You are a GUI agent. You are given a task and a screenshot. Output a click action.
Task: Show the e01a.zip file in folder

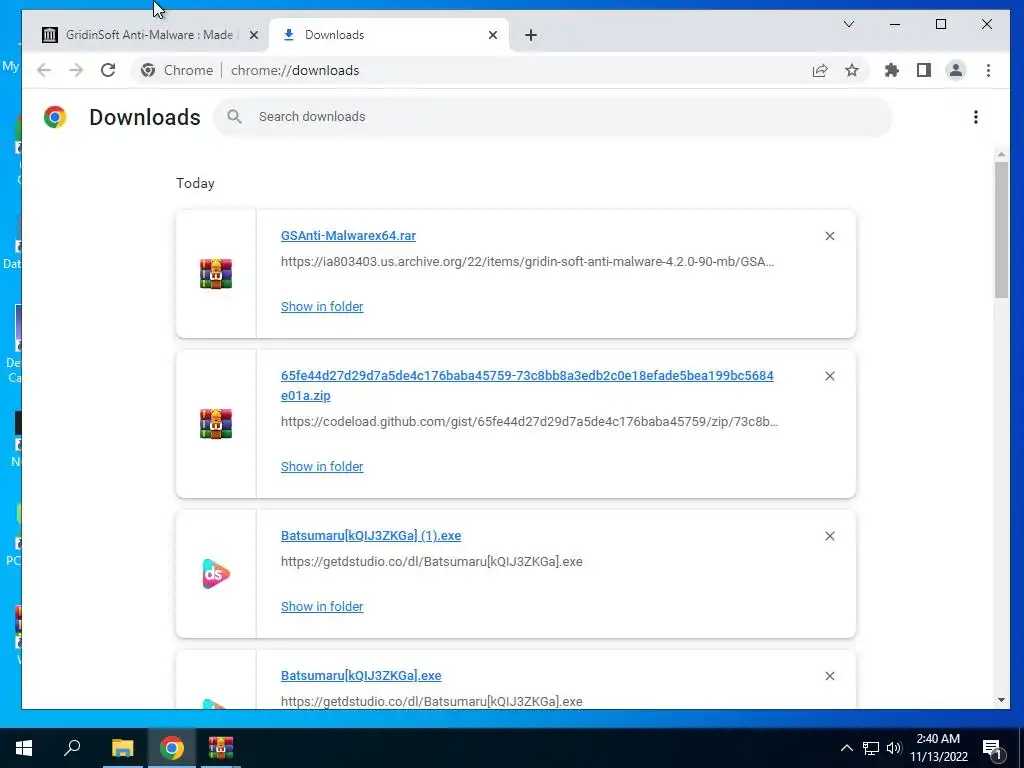[x=322, y=466]
